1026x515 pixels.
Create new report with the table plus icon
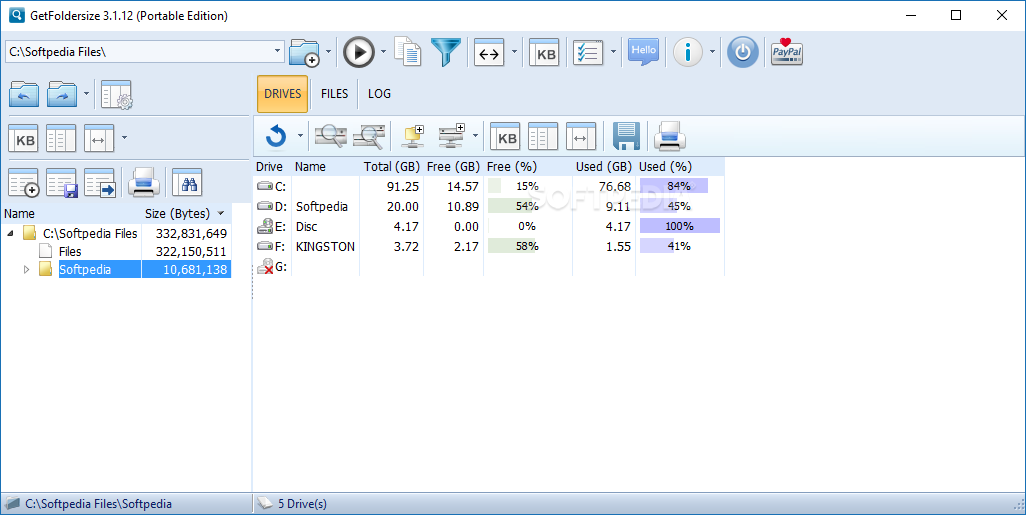click(24, 183)
